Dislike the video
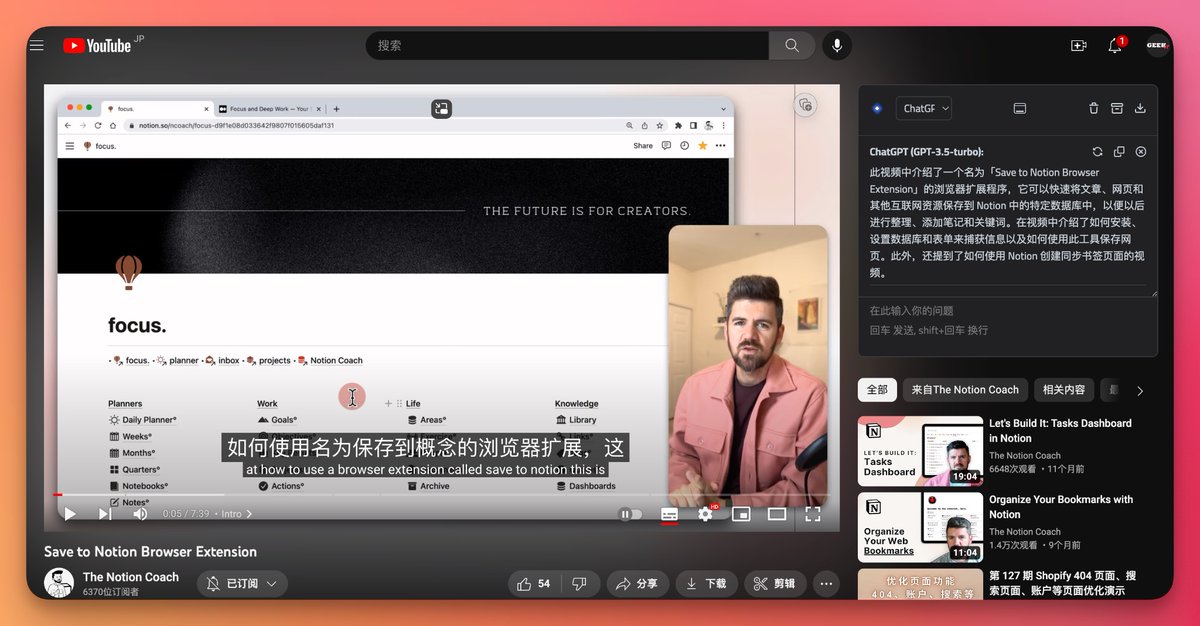 click(579, 584)
